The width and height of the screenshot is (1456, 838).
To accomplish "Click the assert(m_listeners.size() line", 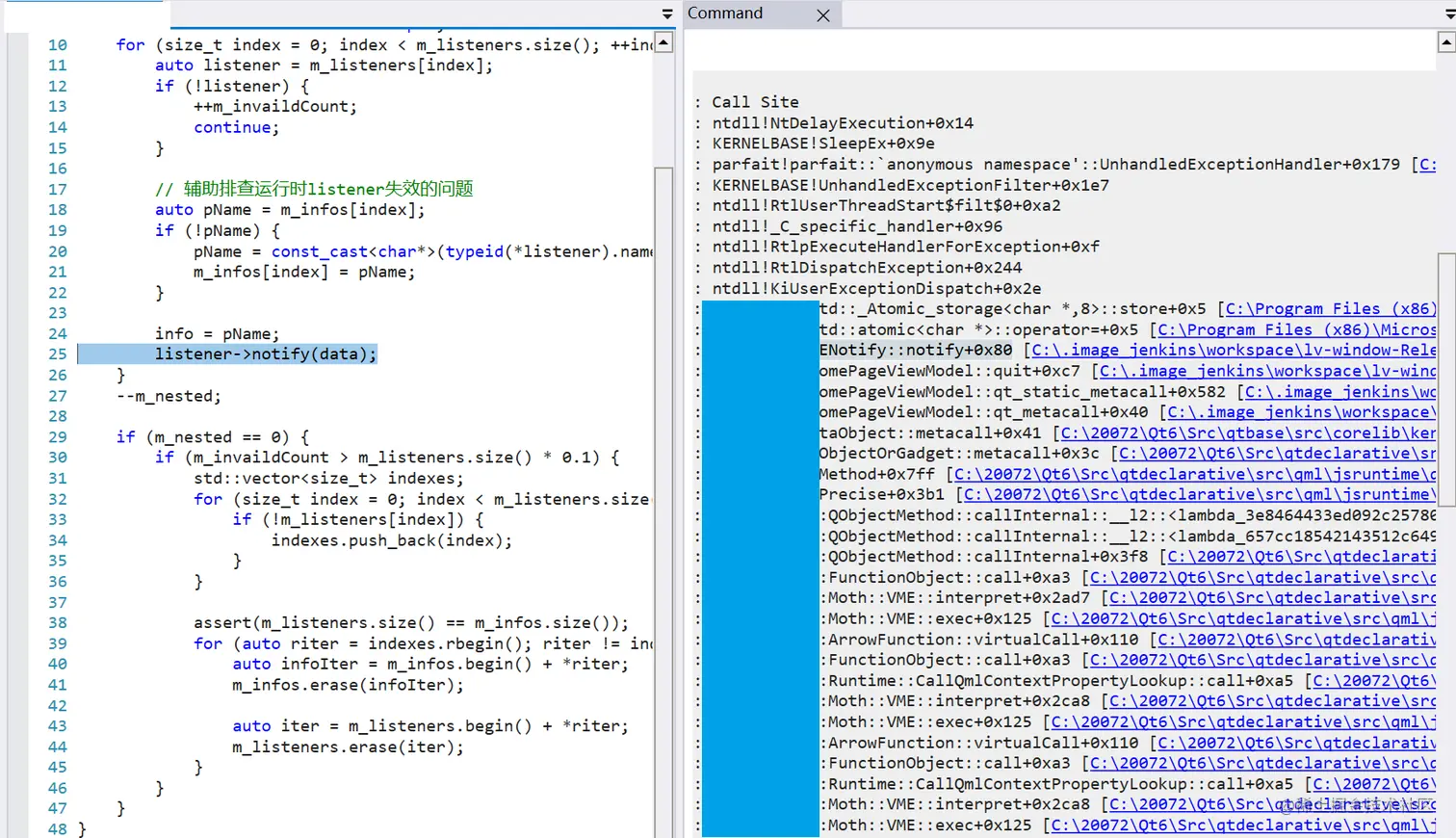I will (x=411, y=622).
